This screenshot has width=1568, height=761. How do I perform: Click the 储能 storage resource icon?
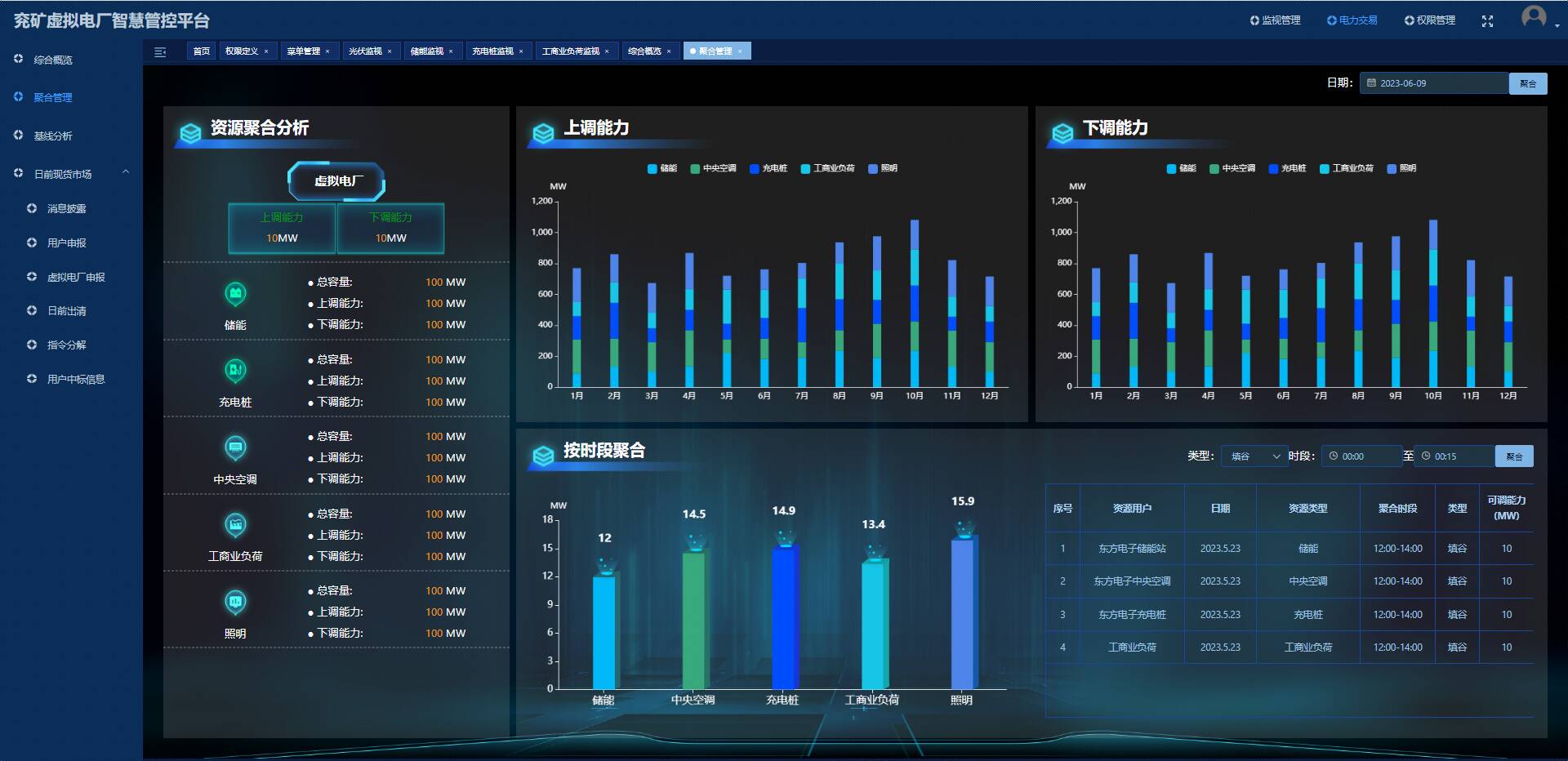(x=235, y=293)
